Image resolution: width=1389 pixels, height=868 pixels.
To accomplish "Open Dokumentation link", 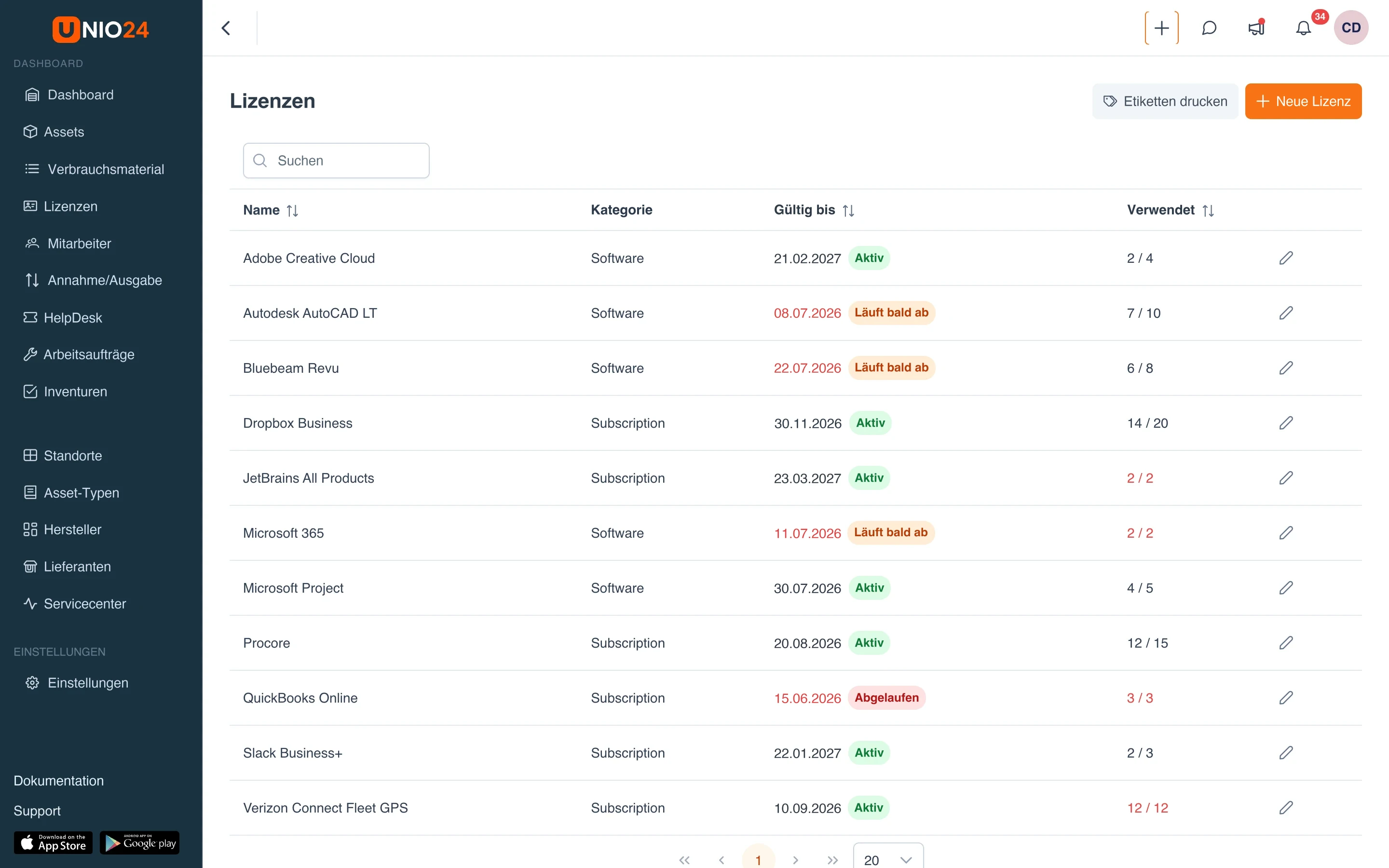I will coord(58,781).
